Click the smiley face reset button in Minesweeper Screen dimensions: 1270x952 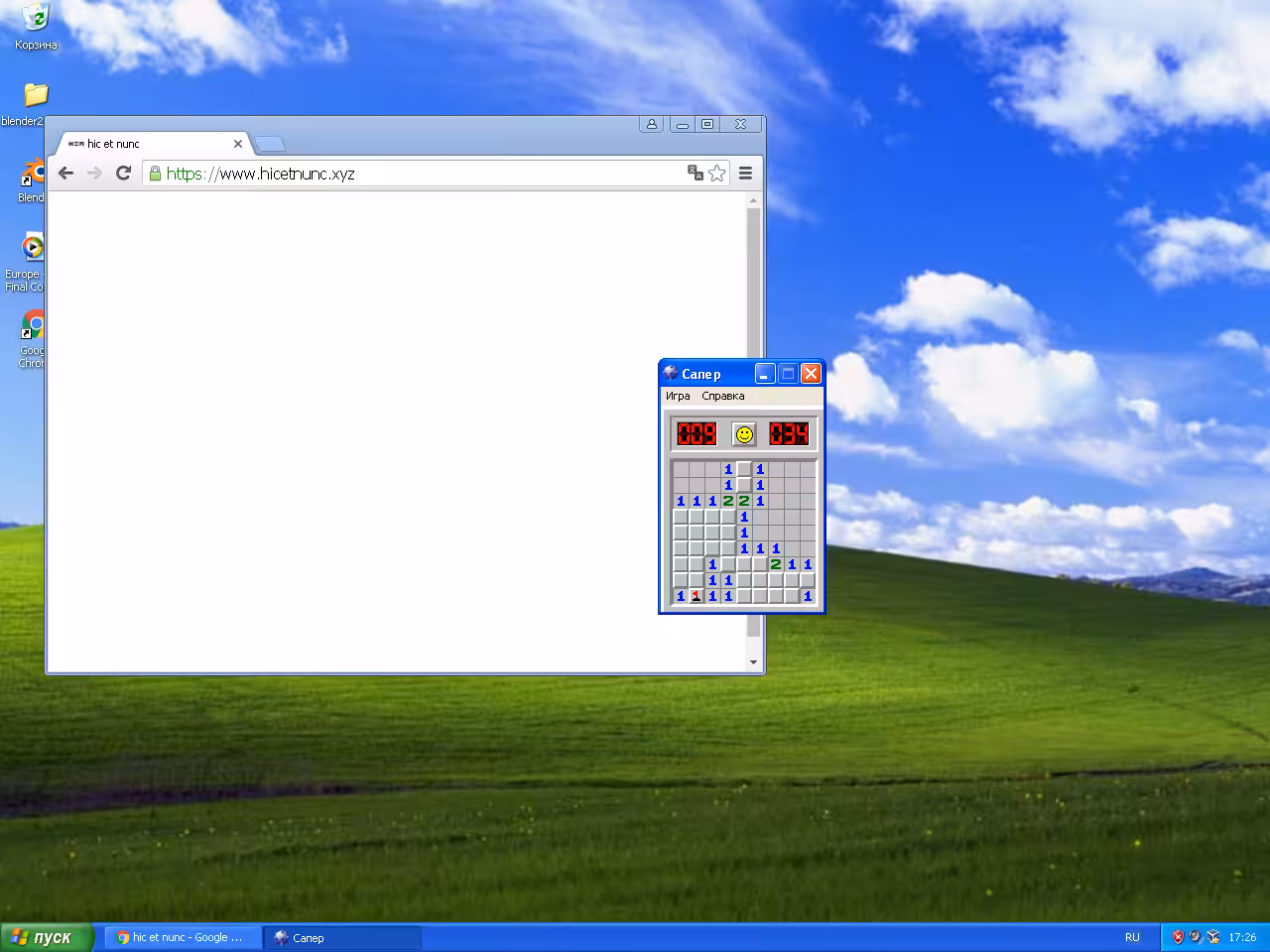[x=743, y=433]
